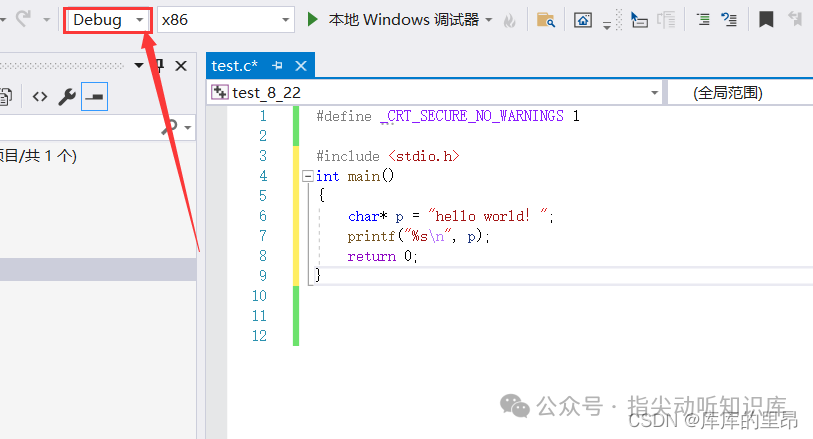
Task: Open the side panel window options arrow
Action: (138, 66)
